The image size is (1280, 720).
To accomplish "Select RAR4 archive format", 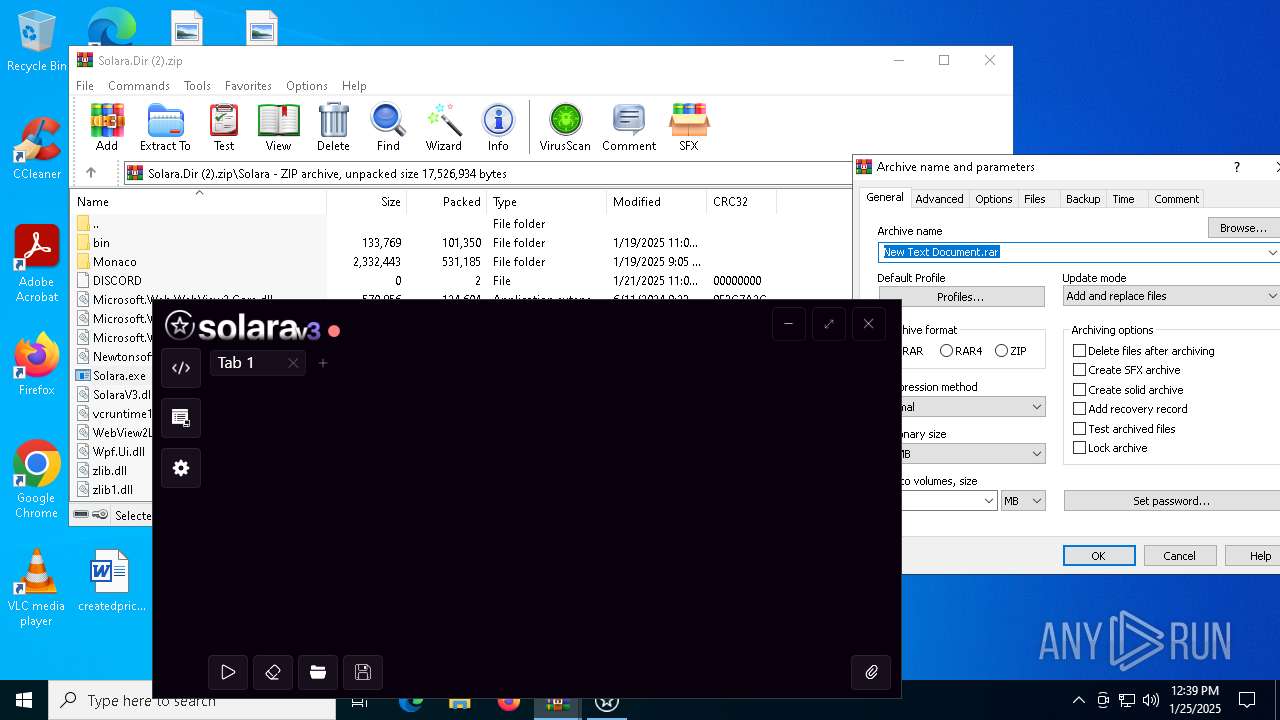I will [x=946, y=351].
